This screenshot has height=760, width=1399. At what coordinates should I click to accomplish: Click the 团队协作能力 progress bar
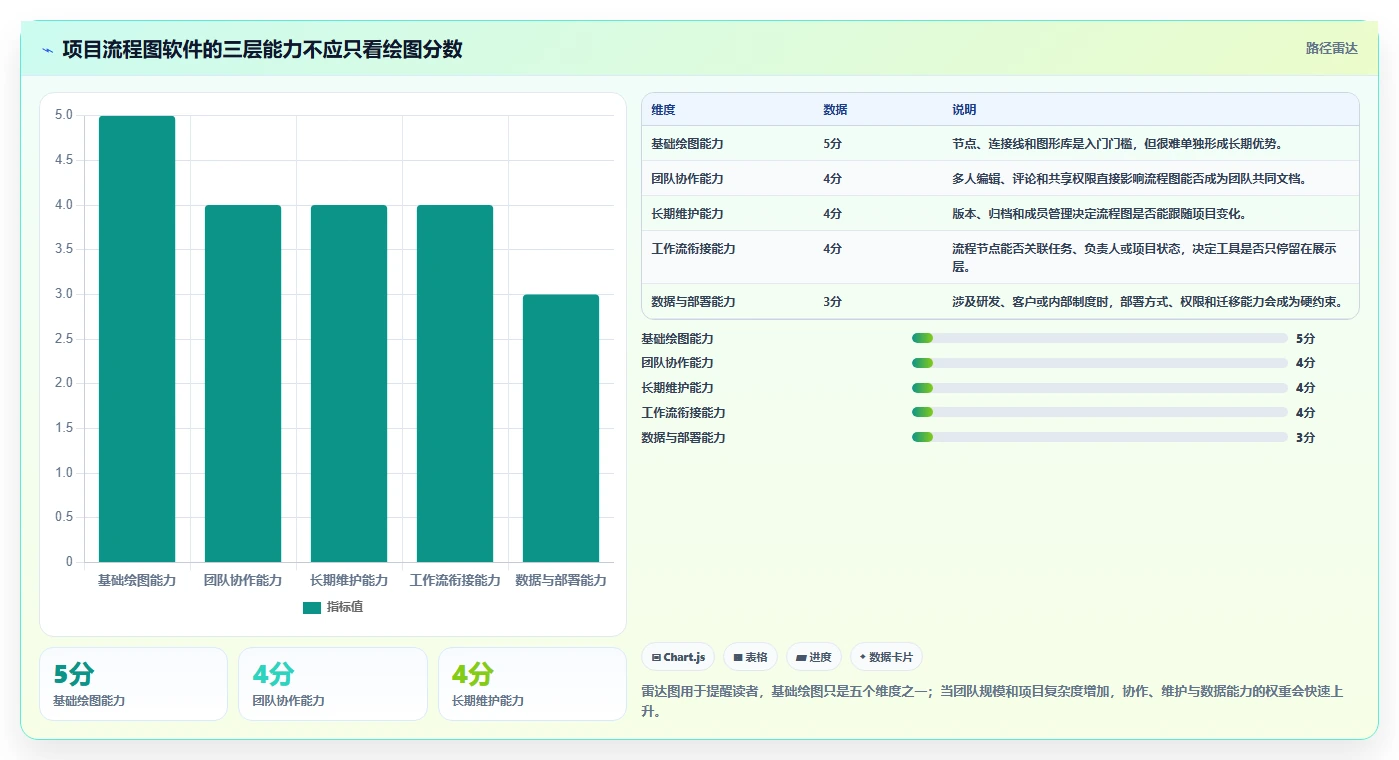pos(1100,363)
